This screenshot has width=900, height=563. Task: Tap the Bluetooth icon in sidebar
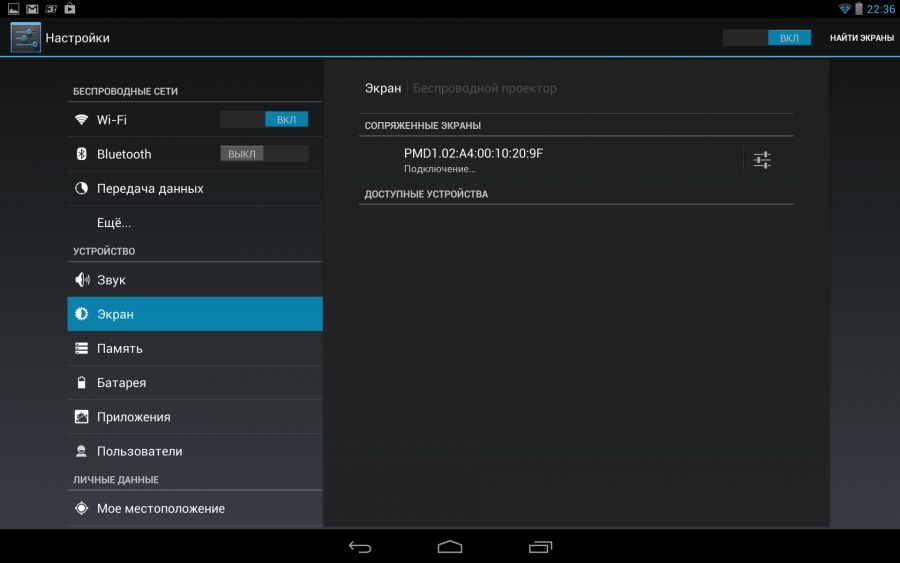(x=82, y=154)
